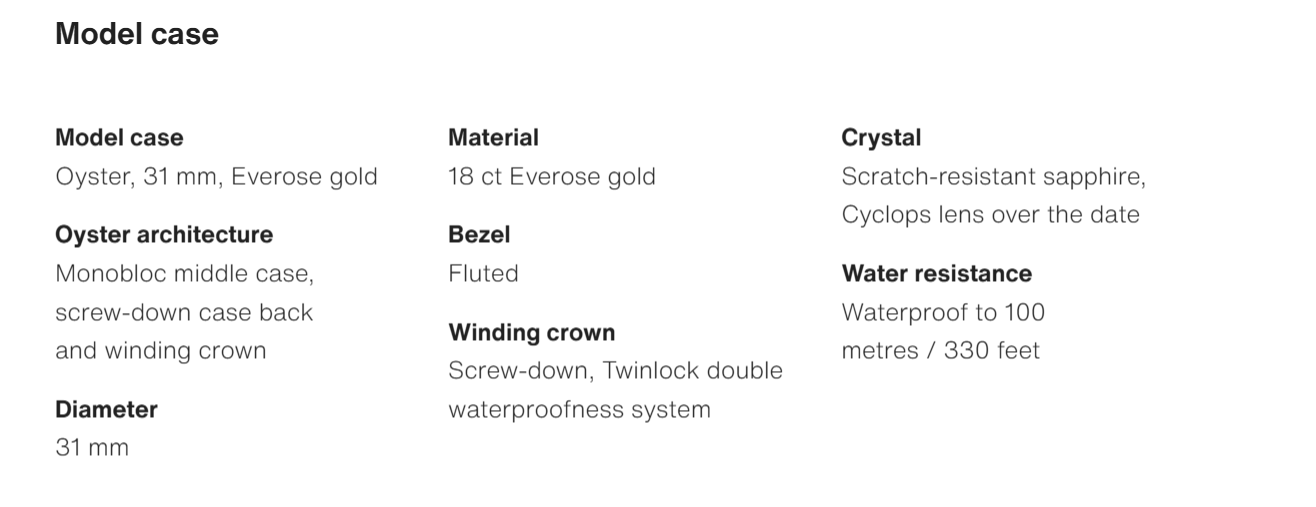Viewport: 1316px width, 507px height.
Task: Click the Diameter label
Action: click(x=106, y=409)
